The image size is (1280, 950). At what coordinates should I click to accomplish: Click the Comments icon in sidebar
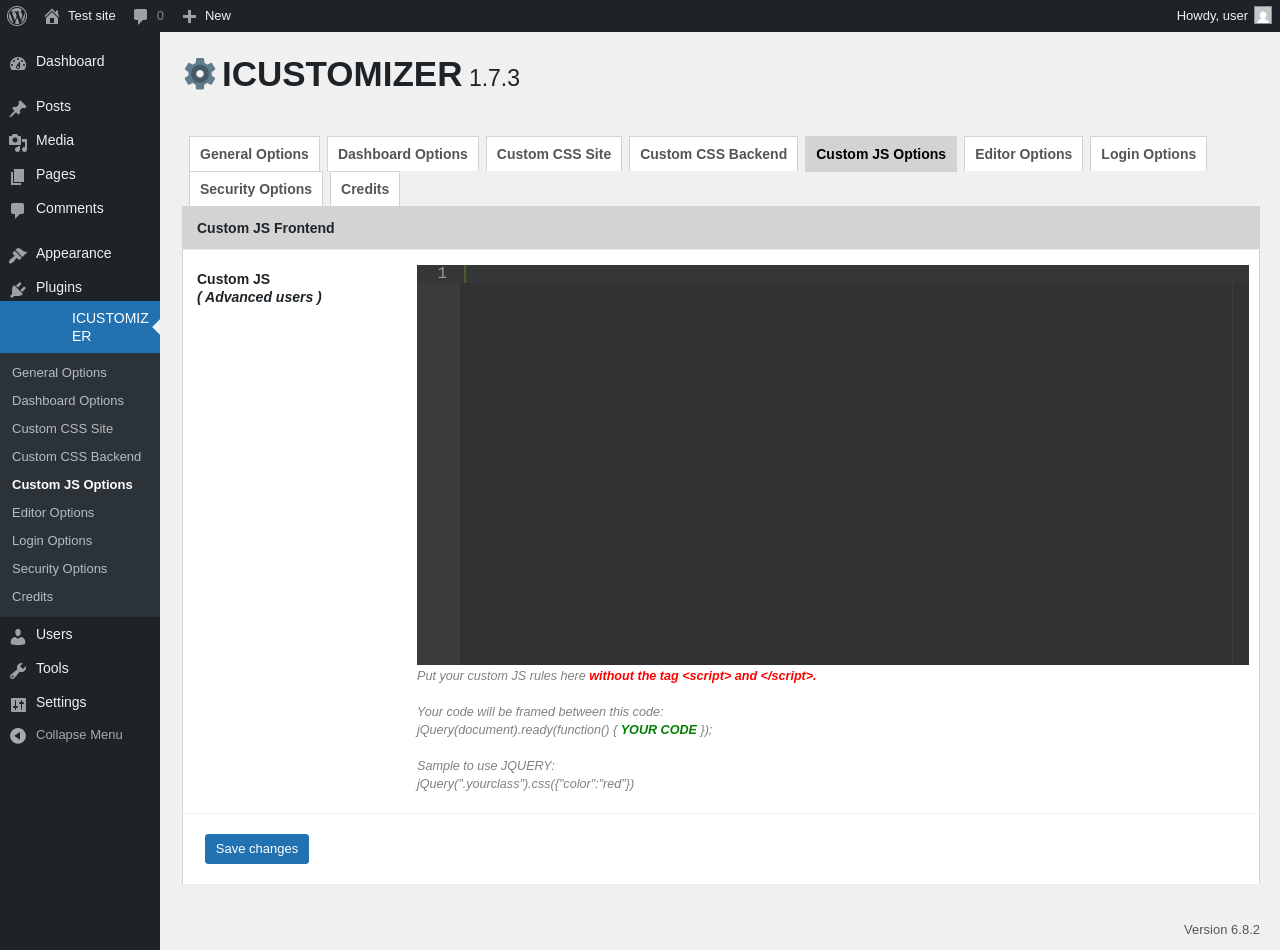pos(18,209)
